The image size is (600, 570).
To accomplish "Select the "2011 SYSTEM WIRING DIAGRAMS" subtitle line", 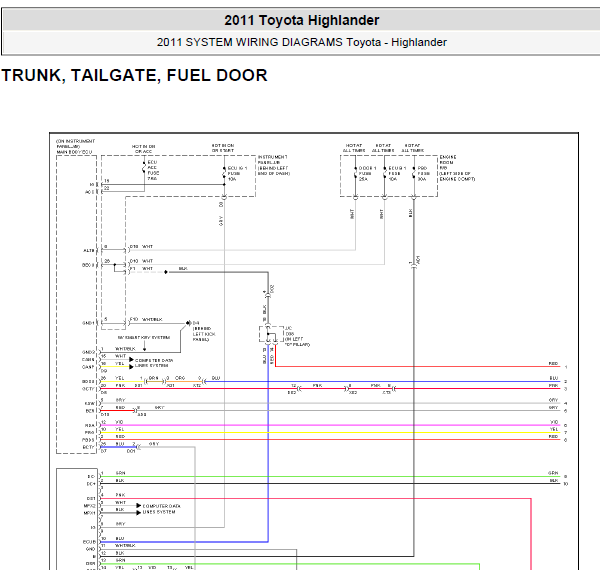I will point(302,42).
